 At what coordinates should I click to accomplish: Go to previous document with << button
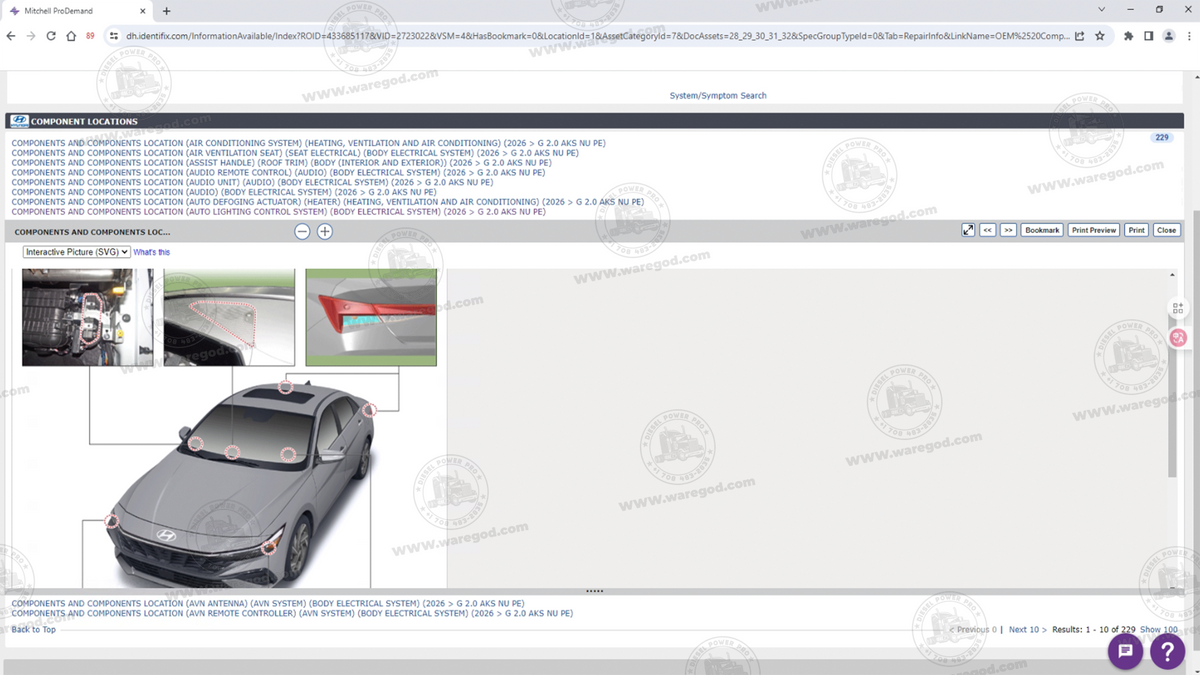click(988, 230)
